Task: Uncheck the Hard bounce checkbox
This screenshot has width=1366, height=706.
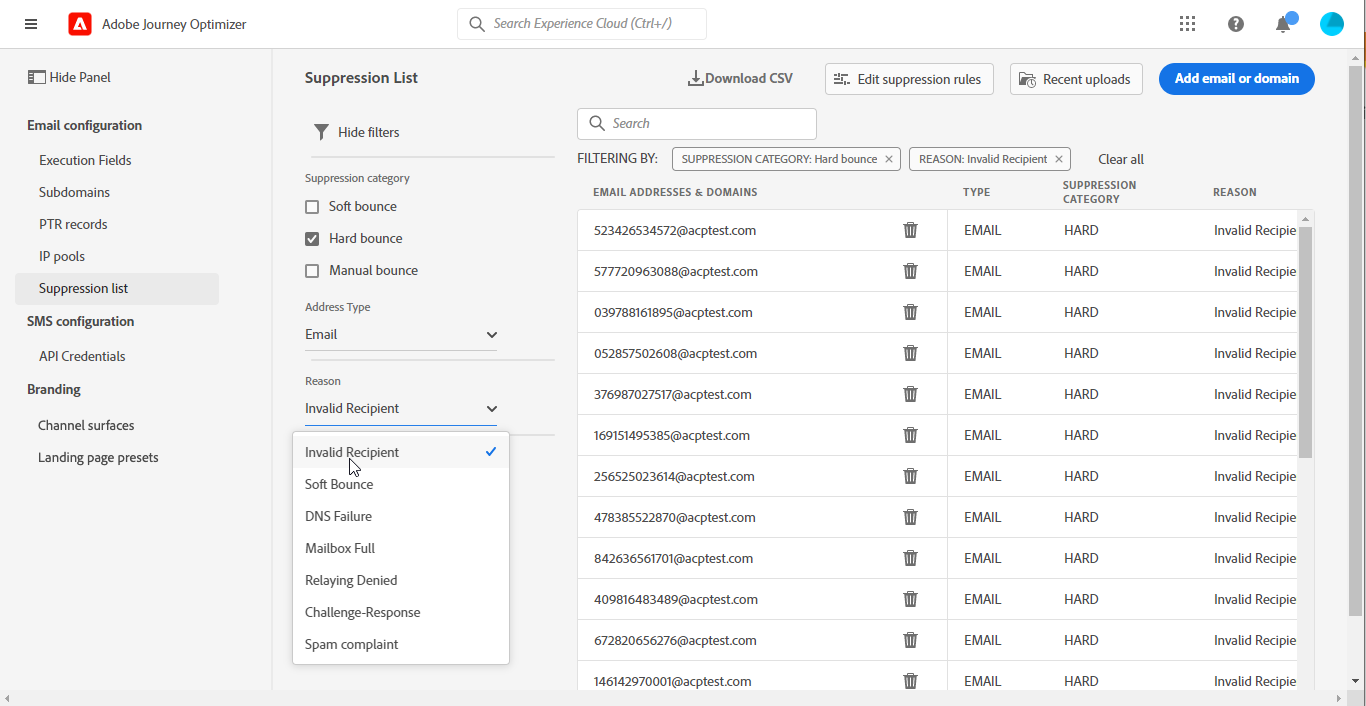Action: (x=312, y=239)
